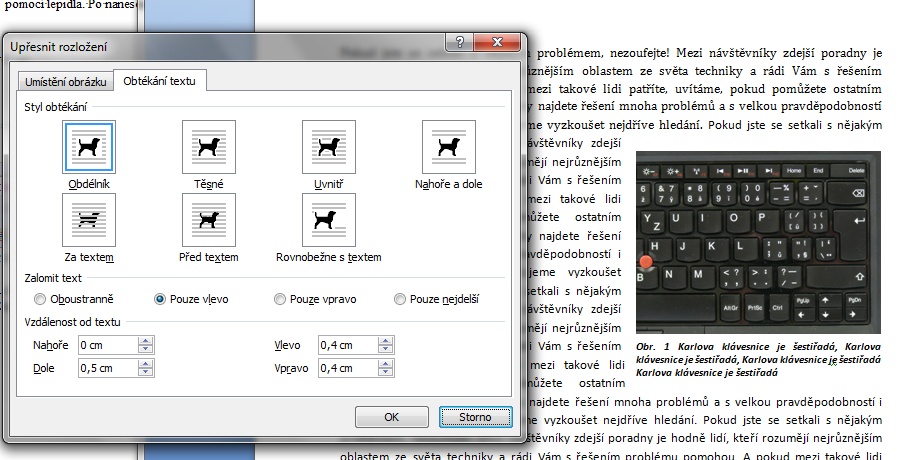
Task: Decrease the Vpravo distance value
Action: pyautogui.click(x=386, y=372)
